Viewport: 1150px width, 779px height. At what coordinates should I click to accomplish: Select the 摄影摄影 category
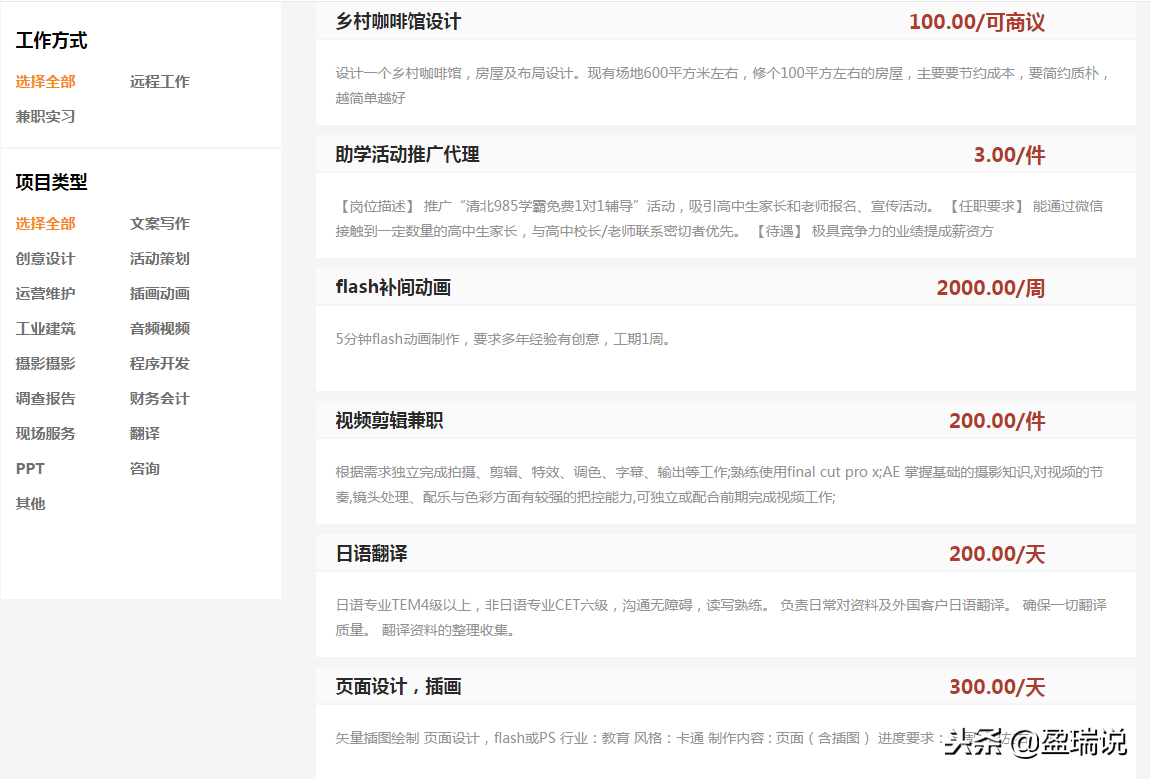click(45, 364)
